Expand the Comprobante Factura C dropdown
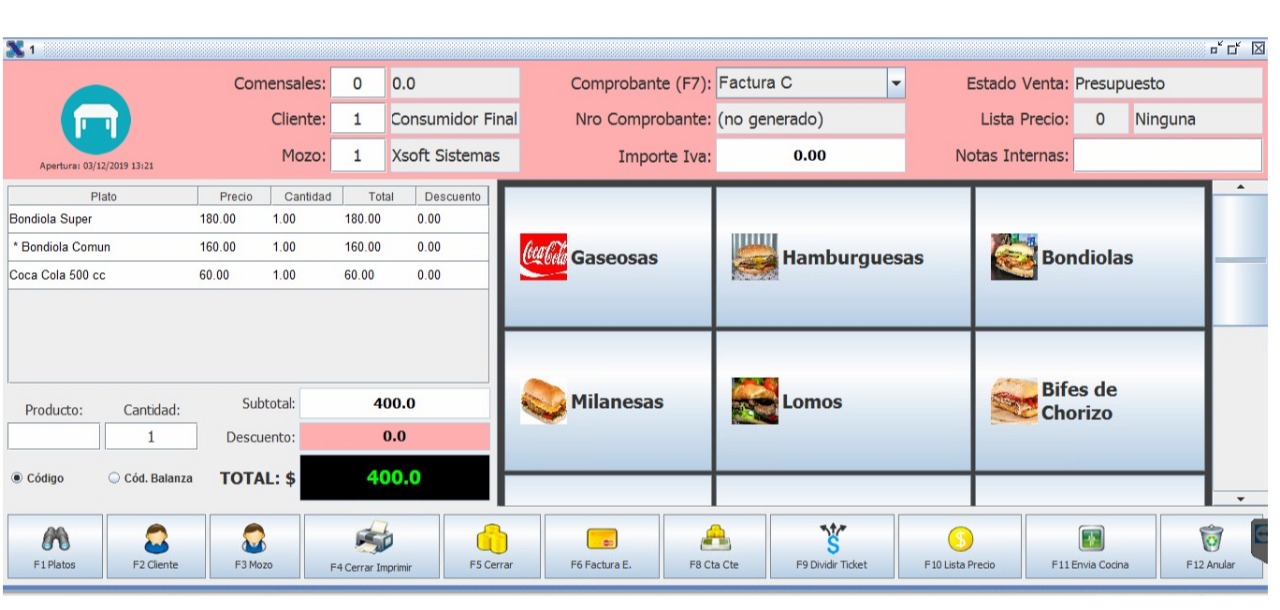This screenshot has height=610, width=1280. click(x=896, y=83)
